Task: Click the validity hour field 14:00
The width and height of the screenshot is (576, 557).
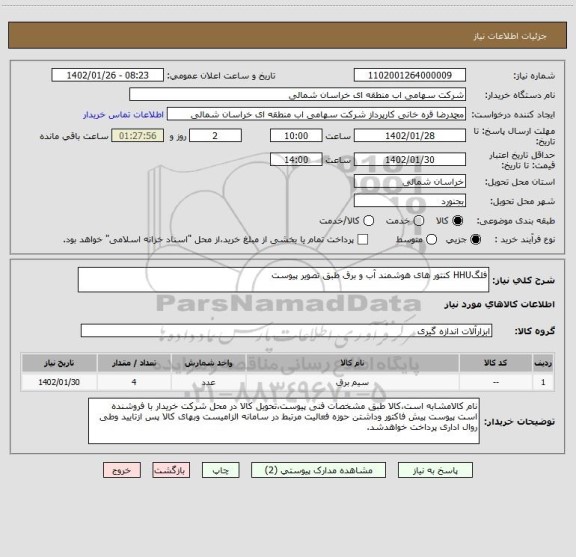Action: point(296,159)
